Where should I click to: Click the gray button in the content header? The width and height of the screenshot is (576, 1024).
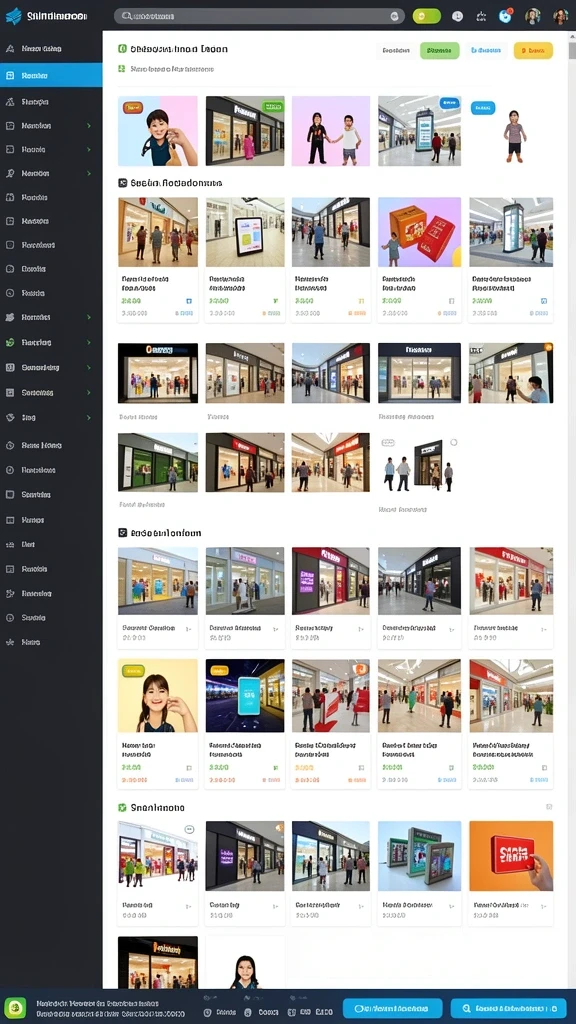396,50
